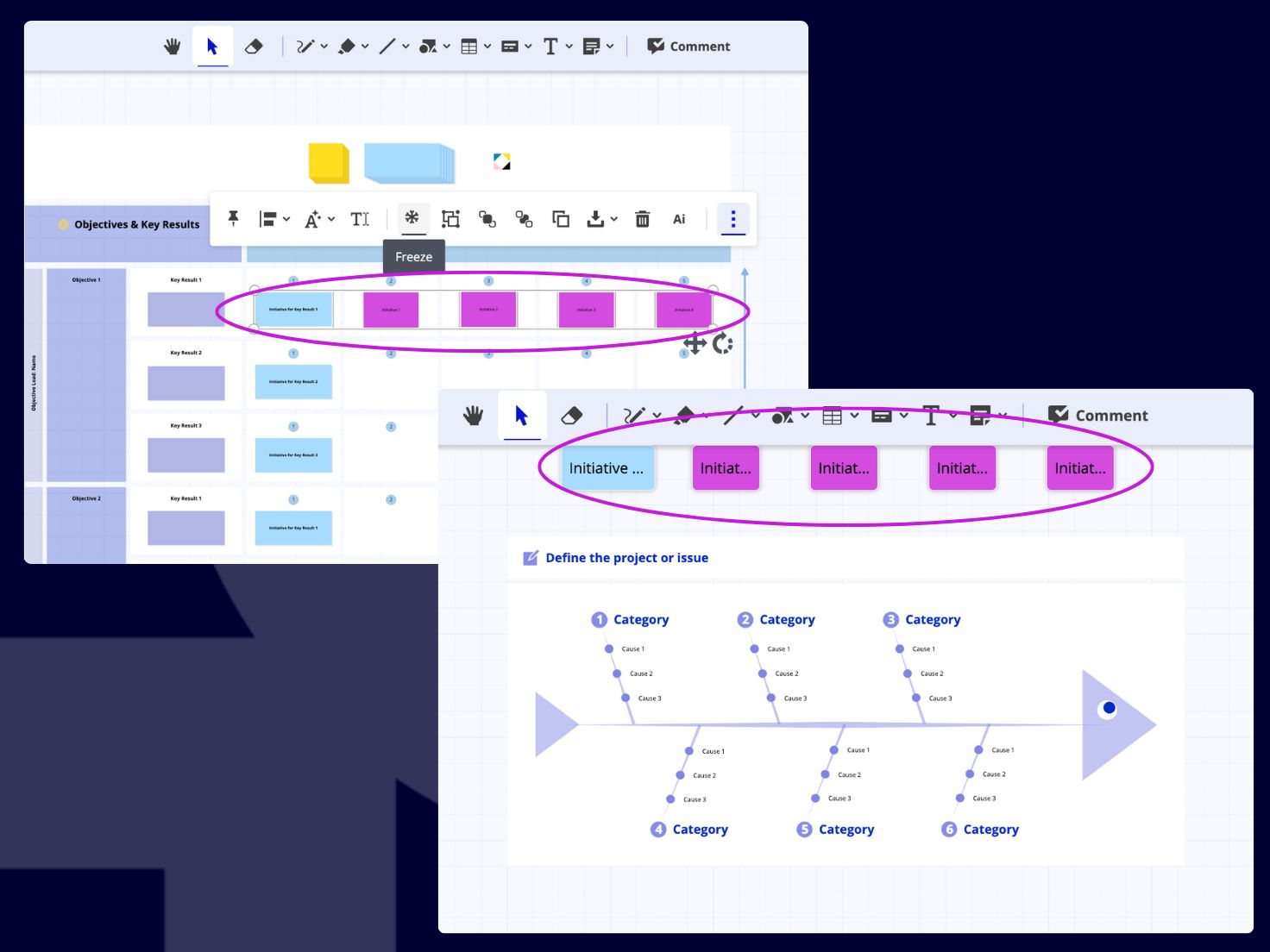Click Freeze icon in selection toolbar

pyautogui.click(x=412, y=218)
